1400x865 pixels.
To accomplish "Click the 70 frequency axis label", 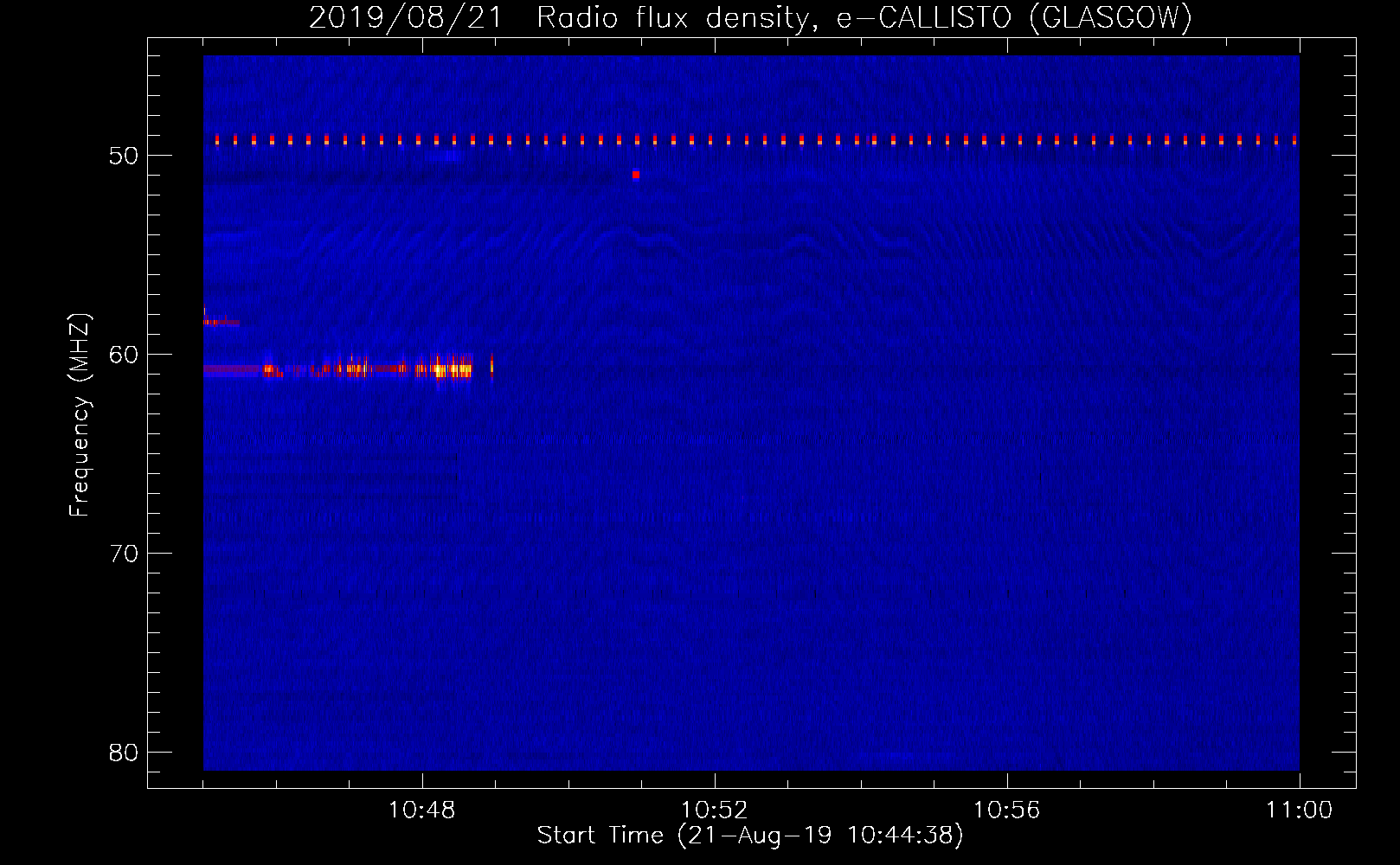I will click(124, 554).
